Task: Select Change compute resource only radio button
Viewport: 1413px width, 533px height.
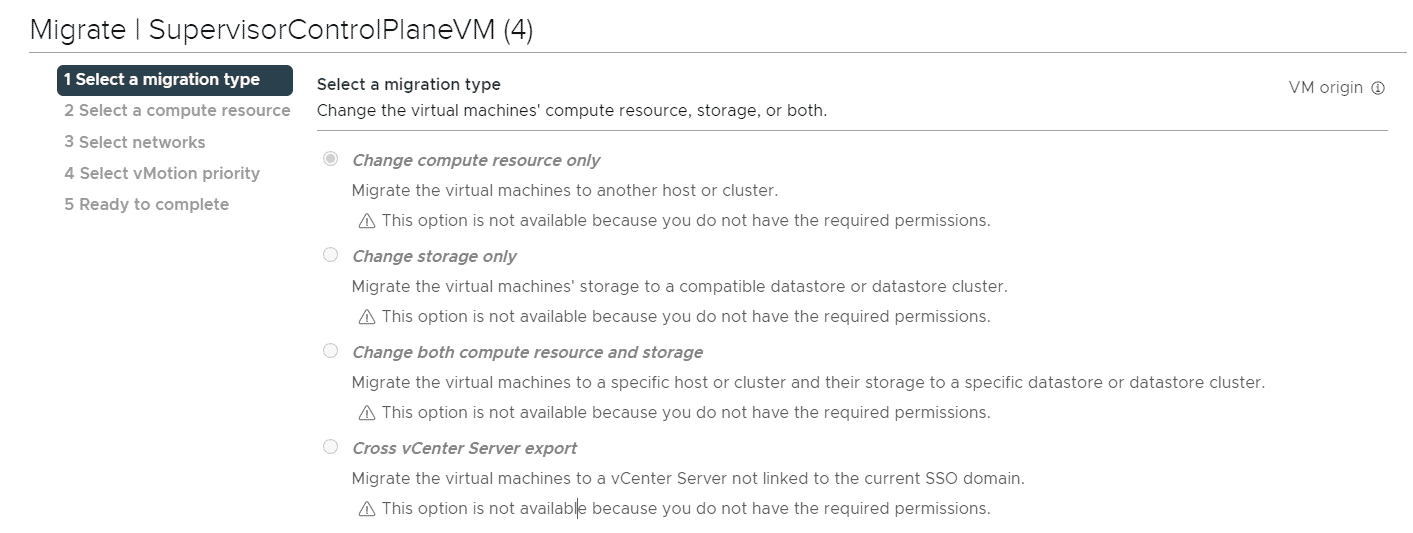Action: pyautogui.click(x=330, y=159)
